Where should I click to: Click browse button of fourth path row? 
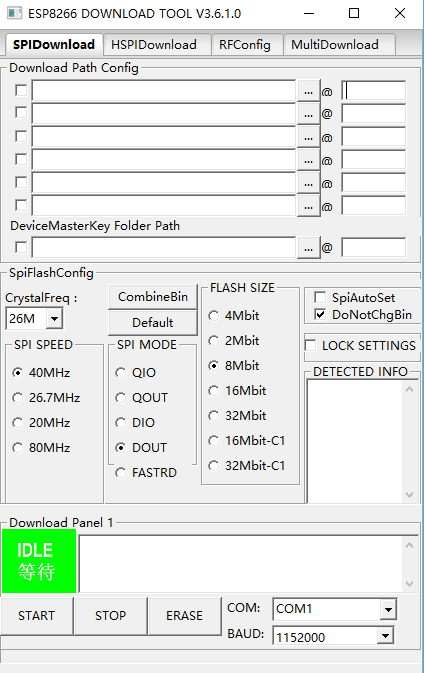pyautogui.click(x=308, y=161)
